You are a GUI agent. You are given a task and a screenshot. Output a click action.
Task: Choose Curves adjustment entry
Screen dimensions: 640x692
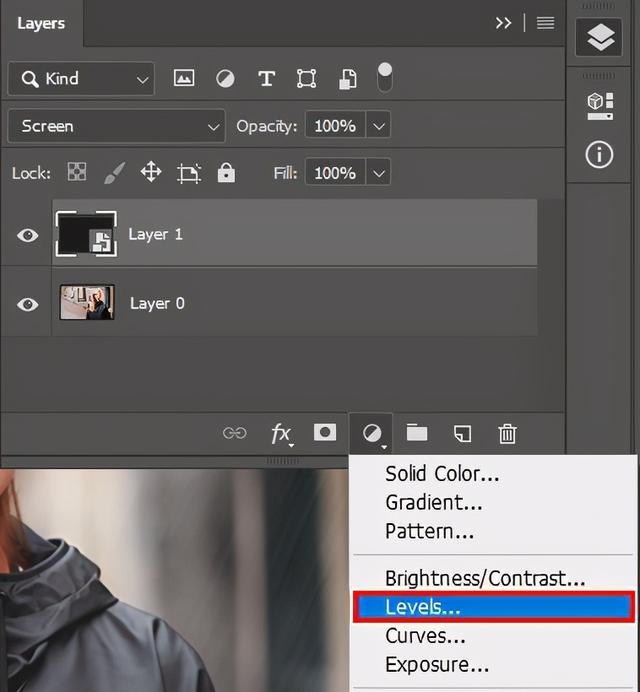tap(425, 636)
